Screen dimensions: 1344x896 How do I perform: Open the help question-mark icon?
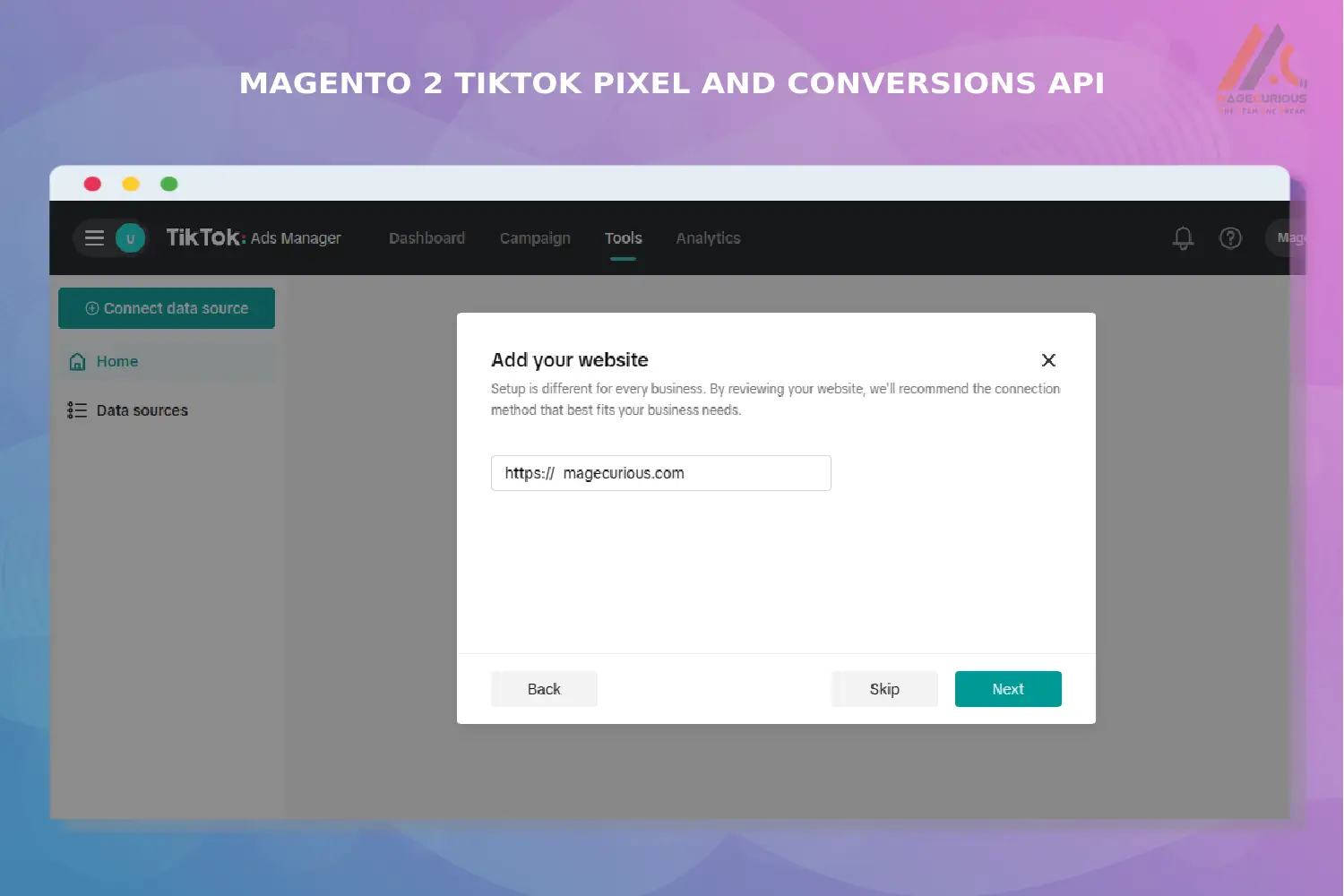(1230, 237)
